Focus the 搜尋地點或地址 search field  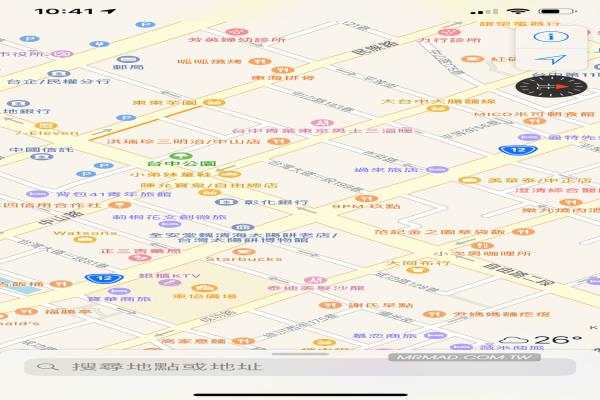[300, 367]
